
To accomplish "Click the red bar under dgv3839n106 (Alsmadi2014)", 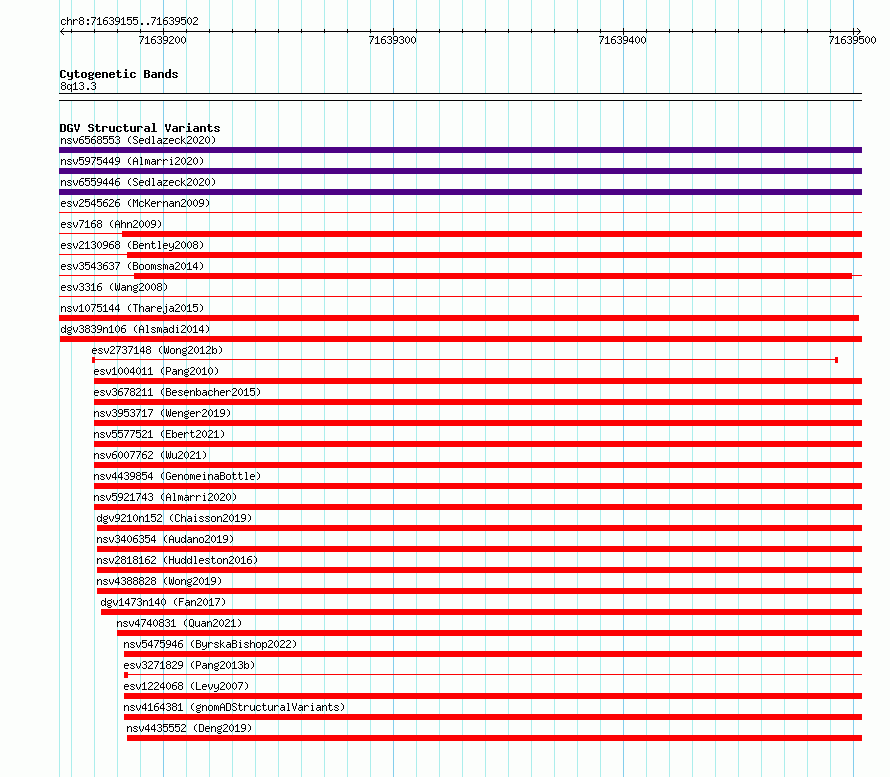I will [x=460, y=339].
